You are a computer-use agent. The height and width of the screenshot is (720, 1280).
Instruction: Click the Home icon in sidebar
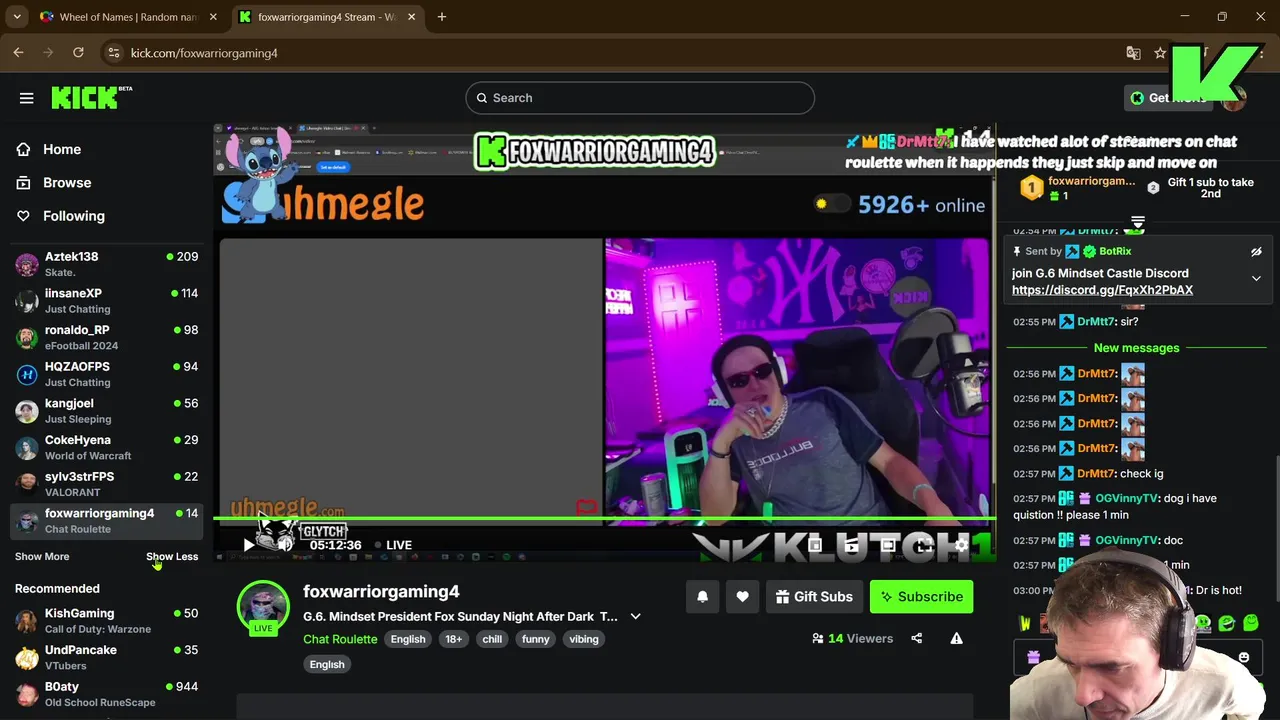point(24,149)
